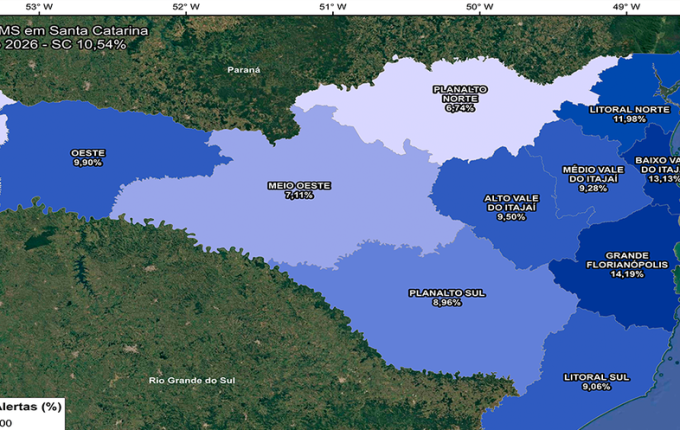Viewport: 680px width, 430px height.
Task: Click the Meio Oeste region label
Action: (x=298, y=190)
